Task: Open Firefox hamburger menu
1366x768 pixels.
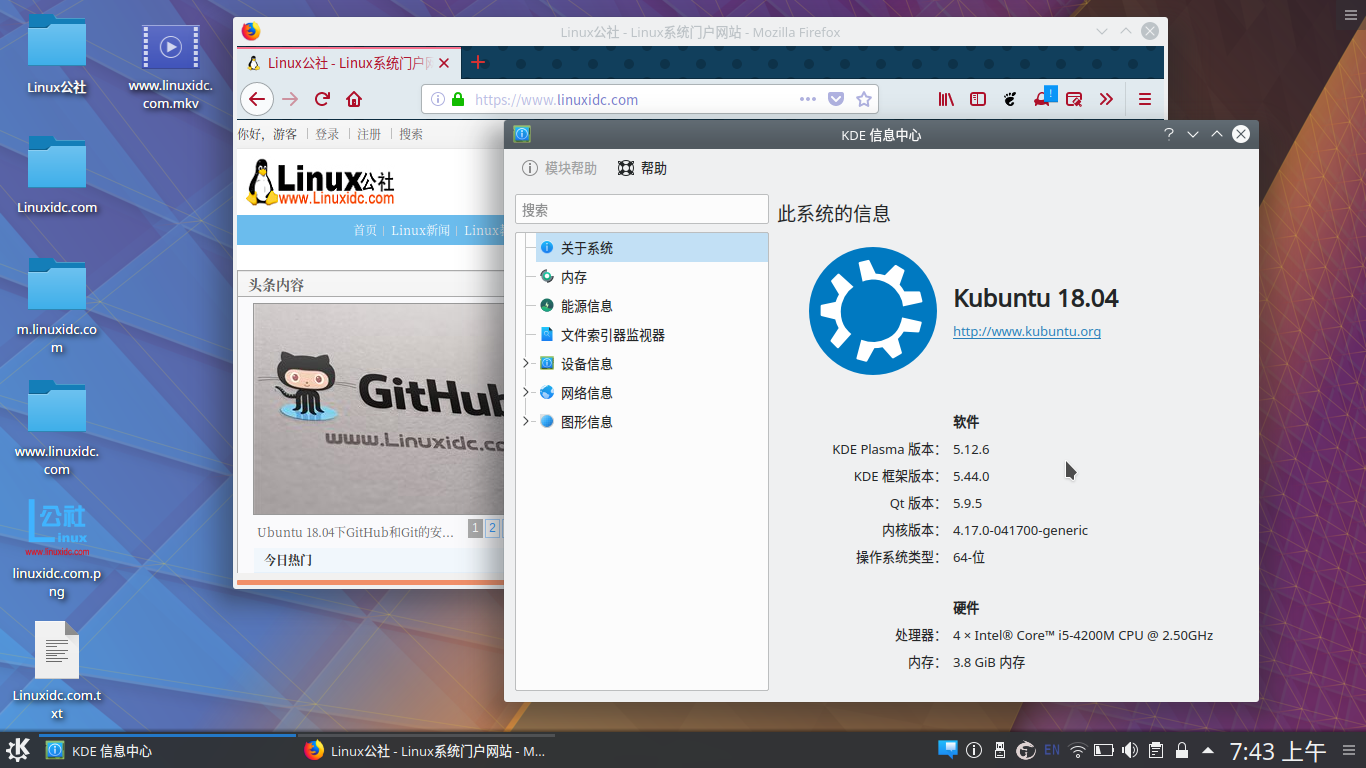Action: point(1145,99)
